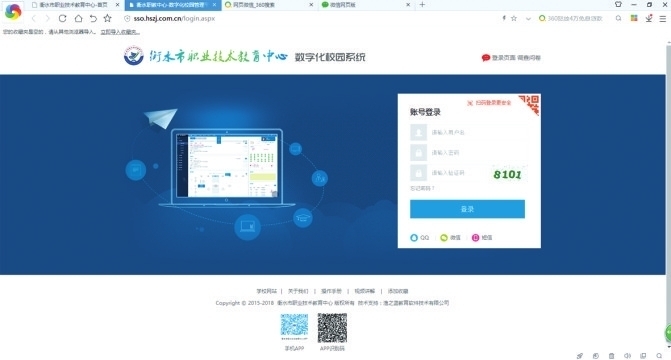671x360 pixels.
Task: Click the verification code input field
Action: [x=448, y=173]
